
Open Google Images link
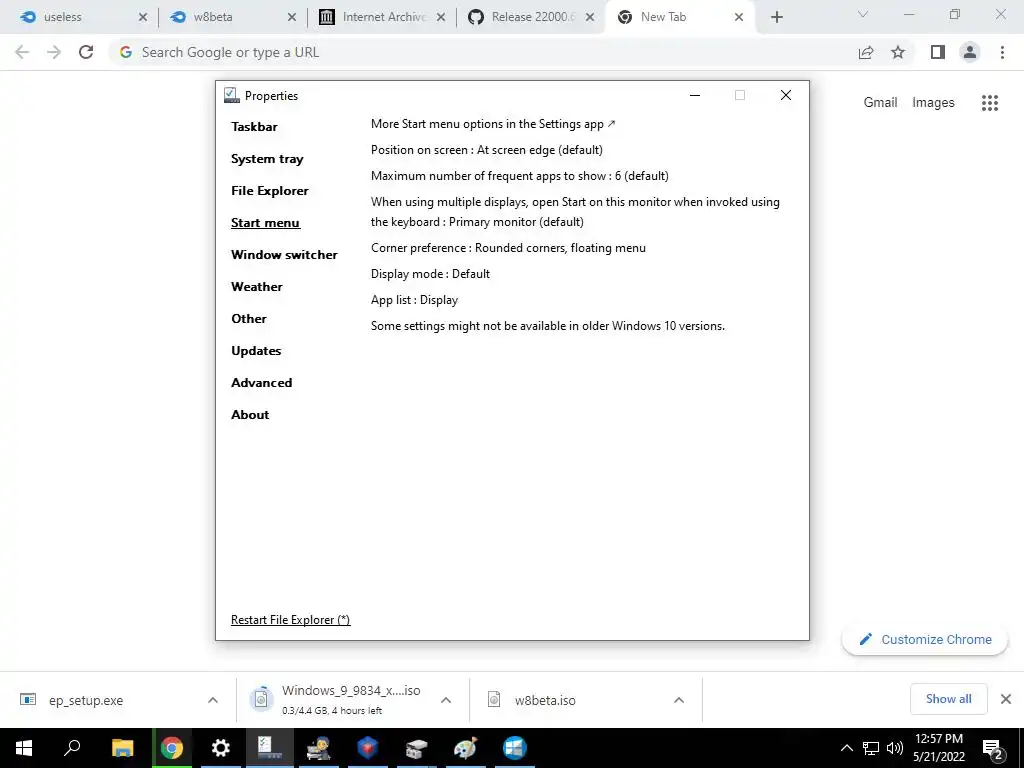(933, 103)
